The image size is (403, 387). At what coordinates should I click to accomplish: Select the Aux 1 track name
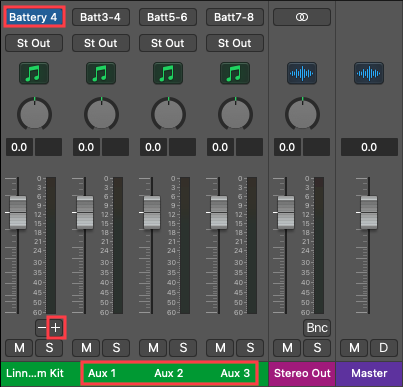click(102, 373)
